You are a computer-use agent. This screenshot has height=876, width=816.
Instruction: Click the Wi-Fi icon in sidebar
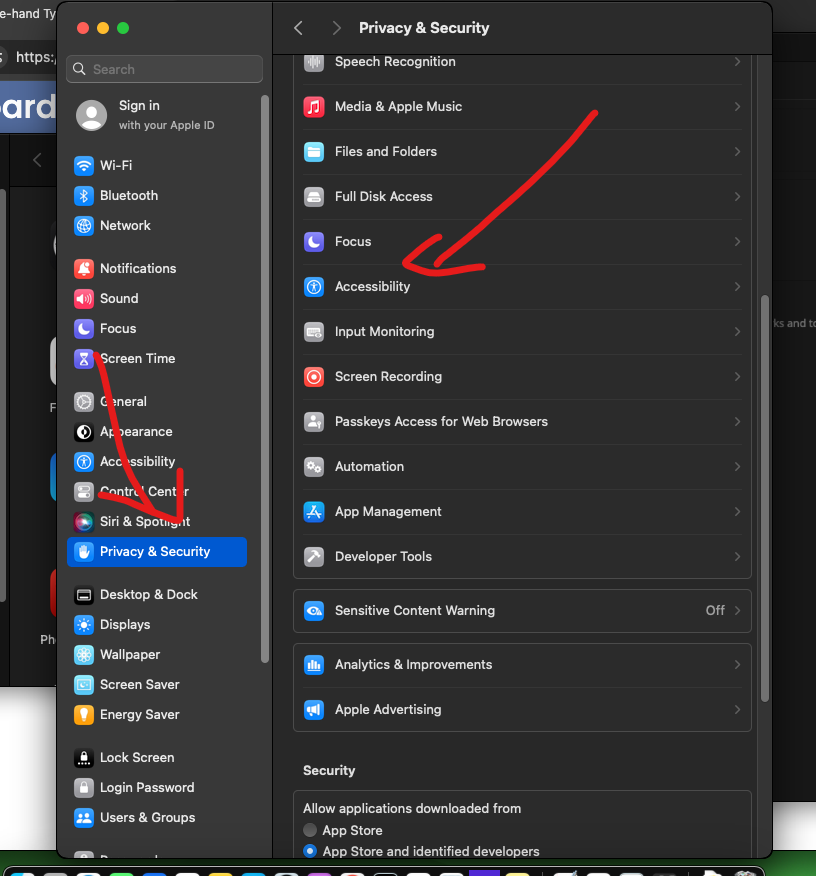coord(84,166)
